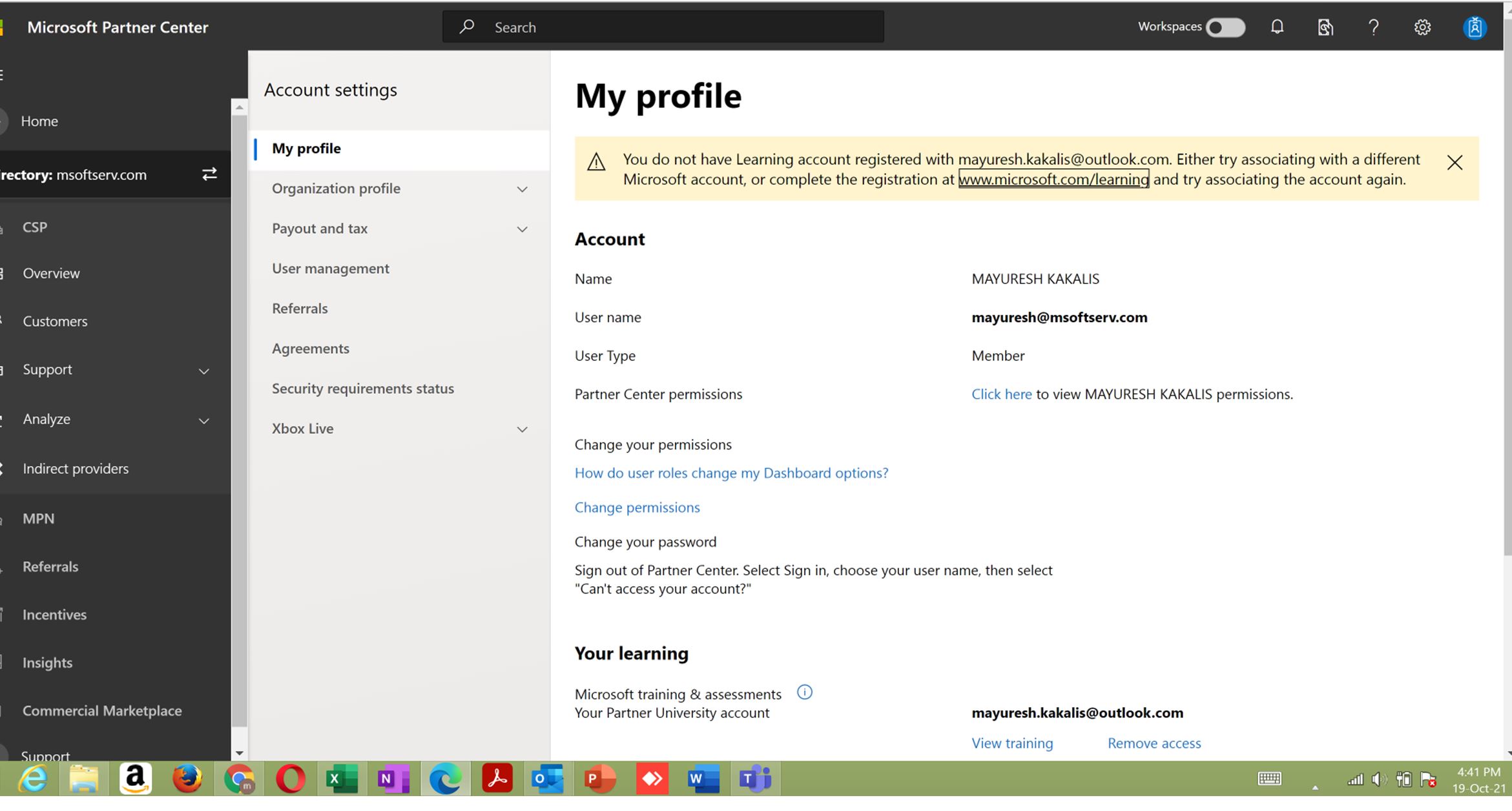Launch Microsoft Teams from the taskbar
The width and height of the screenshot is (1512, 811).
754,779
